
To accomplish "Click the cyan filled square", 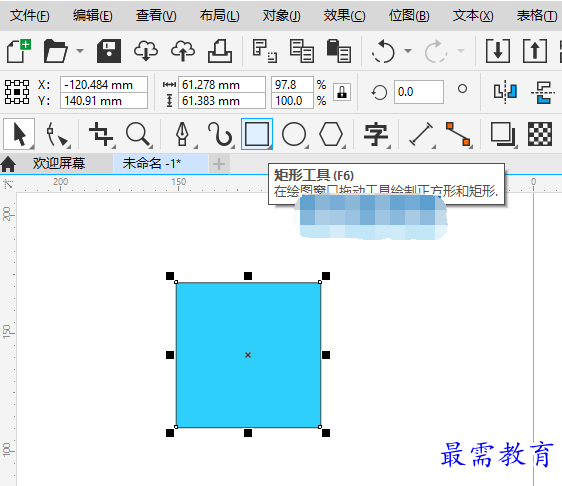I will [x=248, y=355].
